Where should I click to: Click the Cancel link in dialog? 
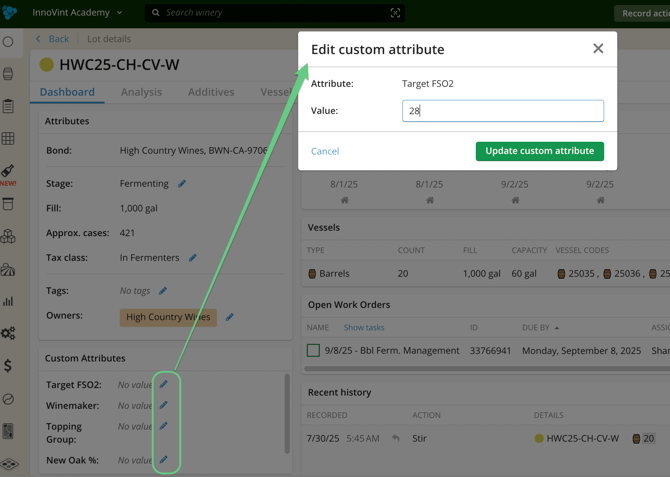pos(325,151)
